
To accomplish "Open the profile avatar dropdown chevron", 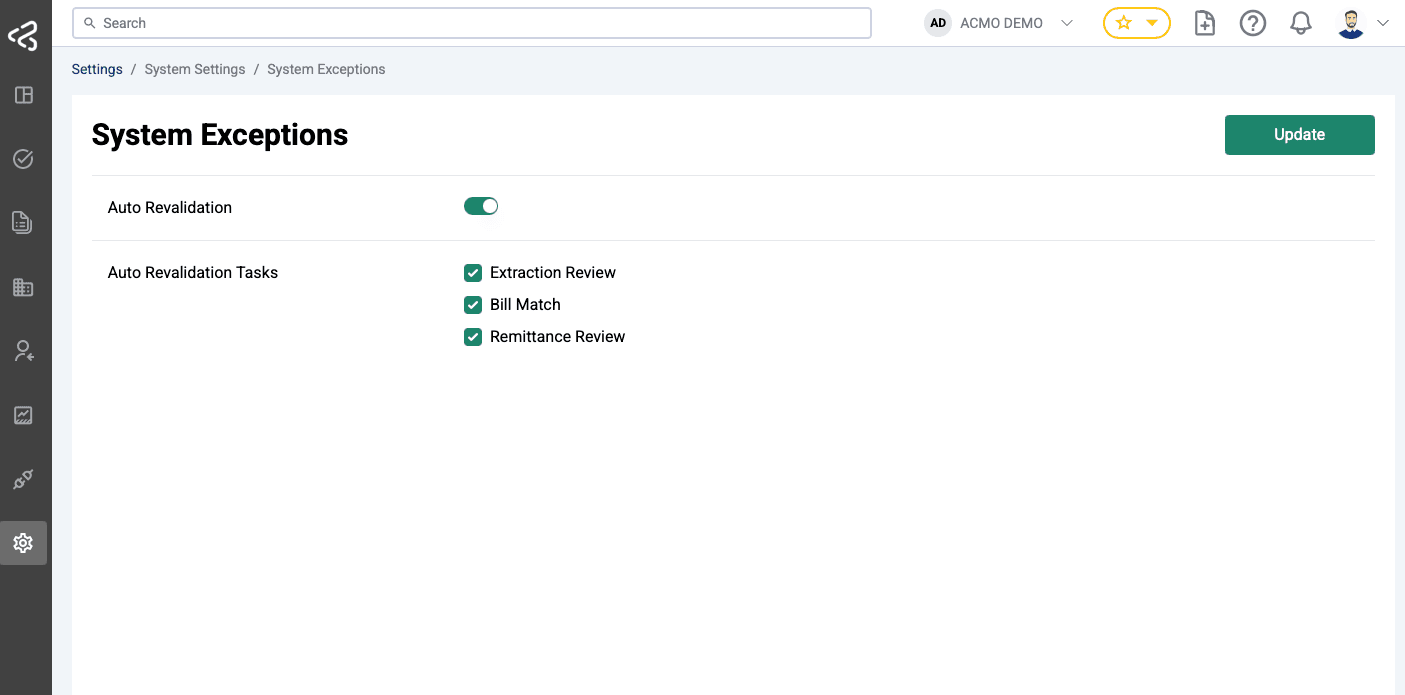I will (x=1383, y=22).
